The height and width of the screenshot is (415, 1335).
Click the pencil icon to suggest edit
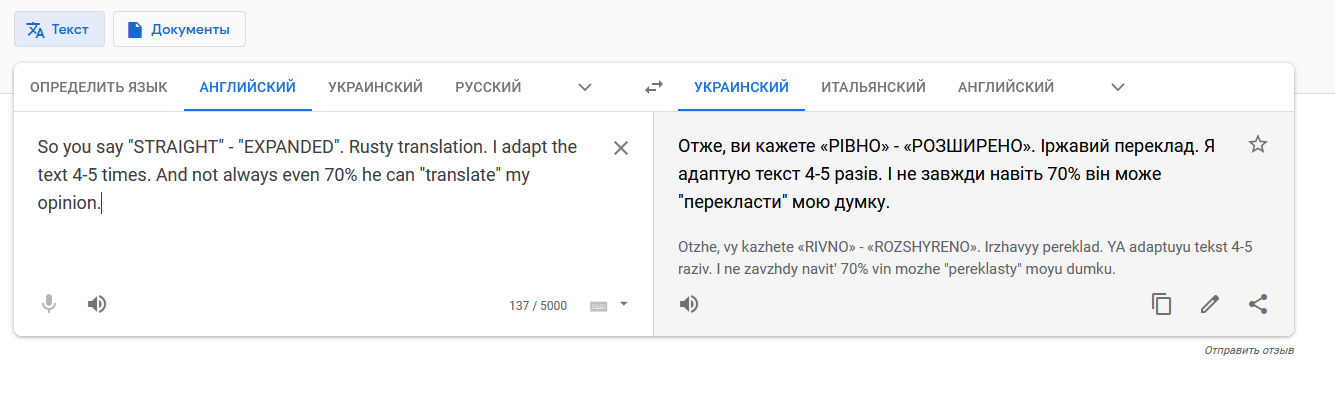1210,304
